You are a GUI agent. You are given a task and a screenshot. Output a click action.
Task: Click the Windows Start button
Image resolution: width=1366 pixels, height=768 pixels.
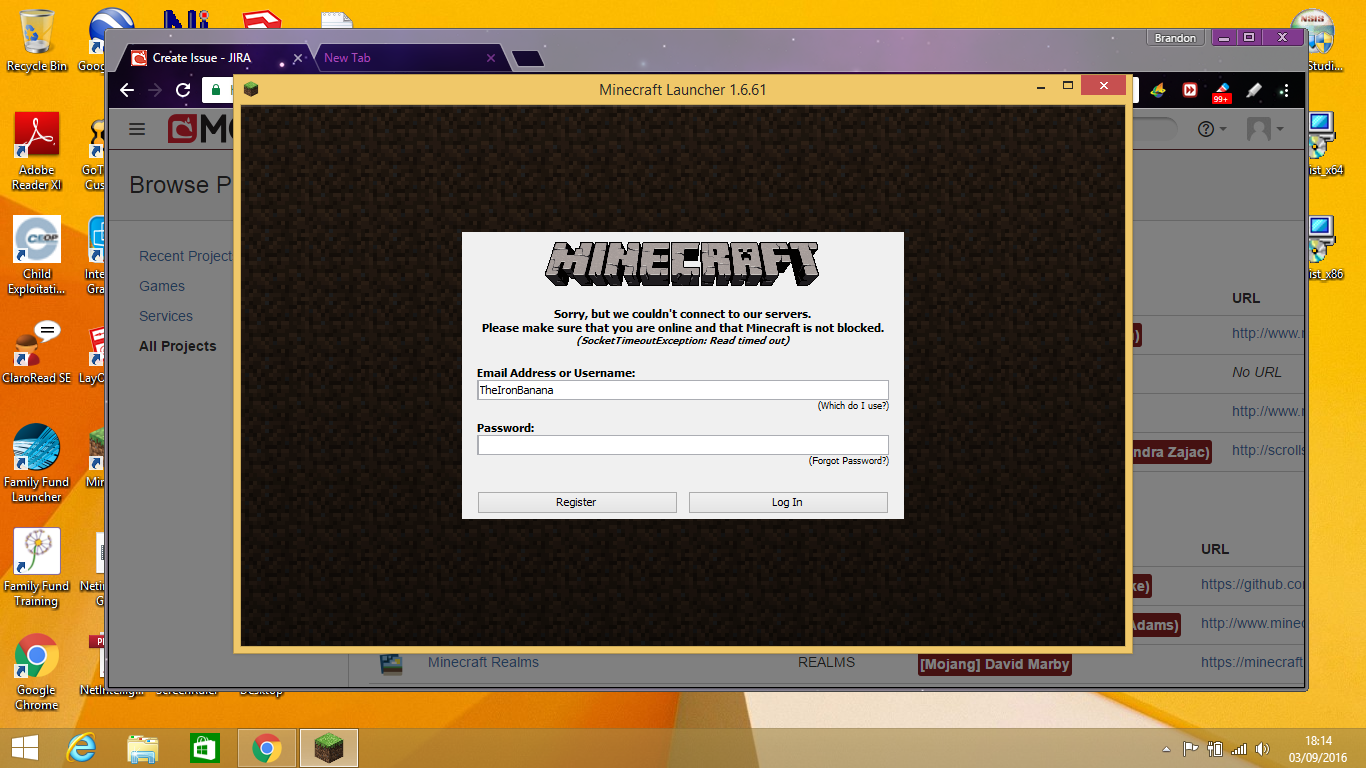25,748
